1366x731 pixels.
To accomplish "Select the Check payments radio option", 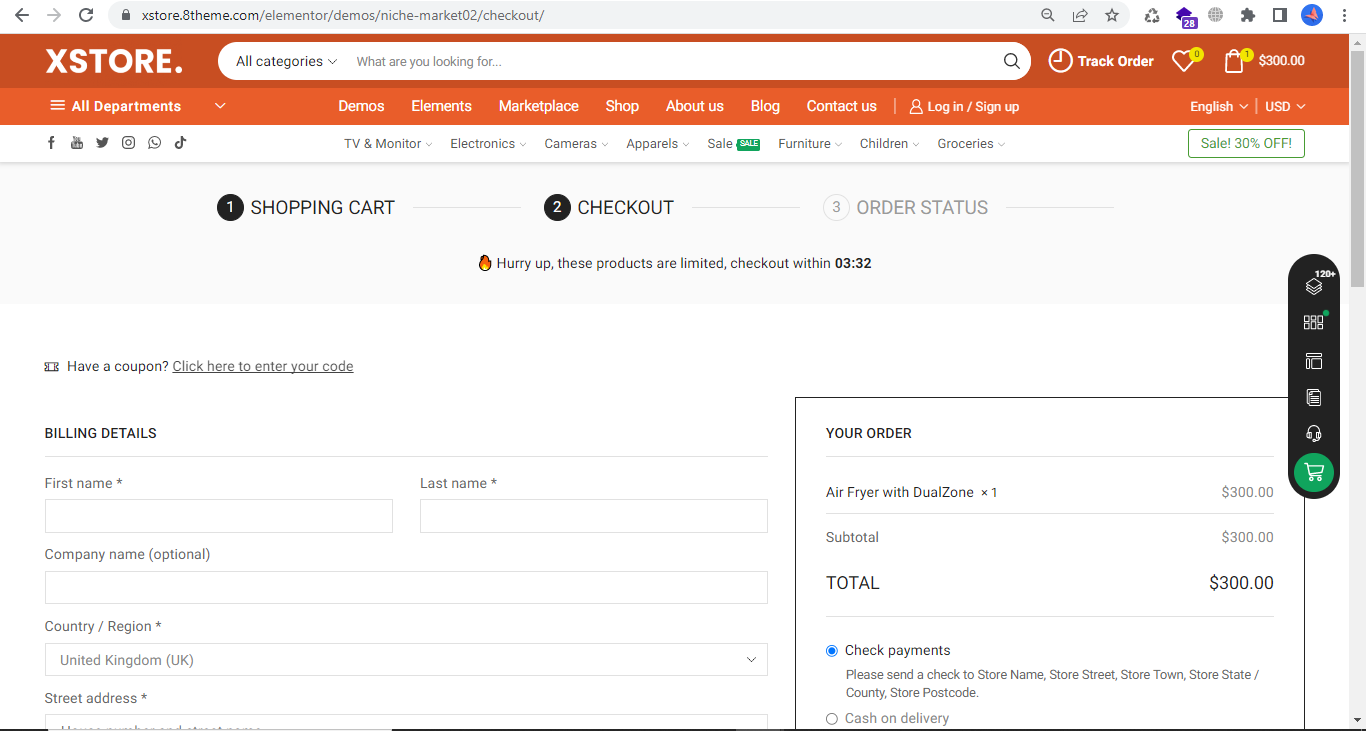I will pyautogui.click(x=832, y=651).
